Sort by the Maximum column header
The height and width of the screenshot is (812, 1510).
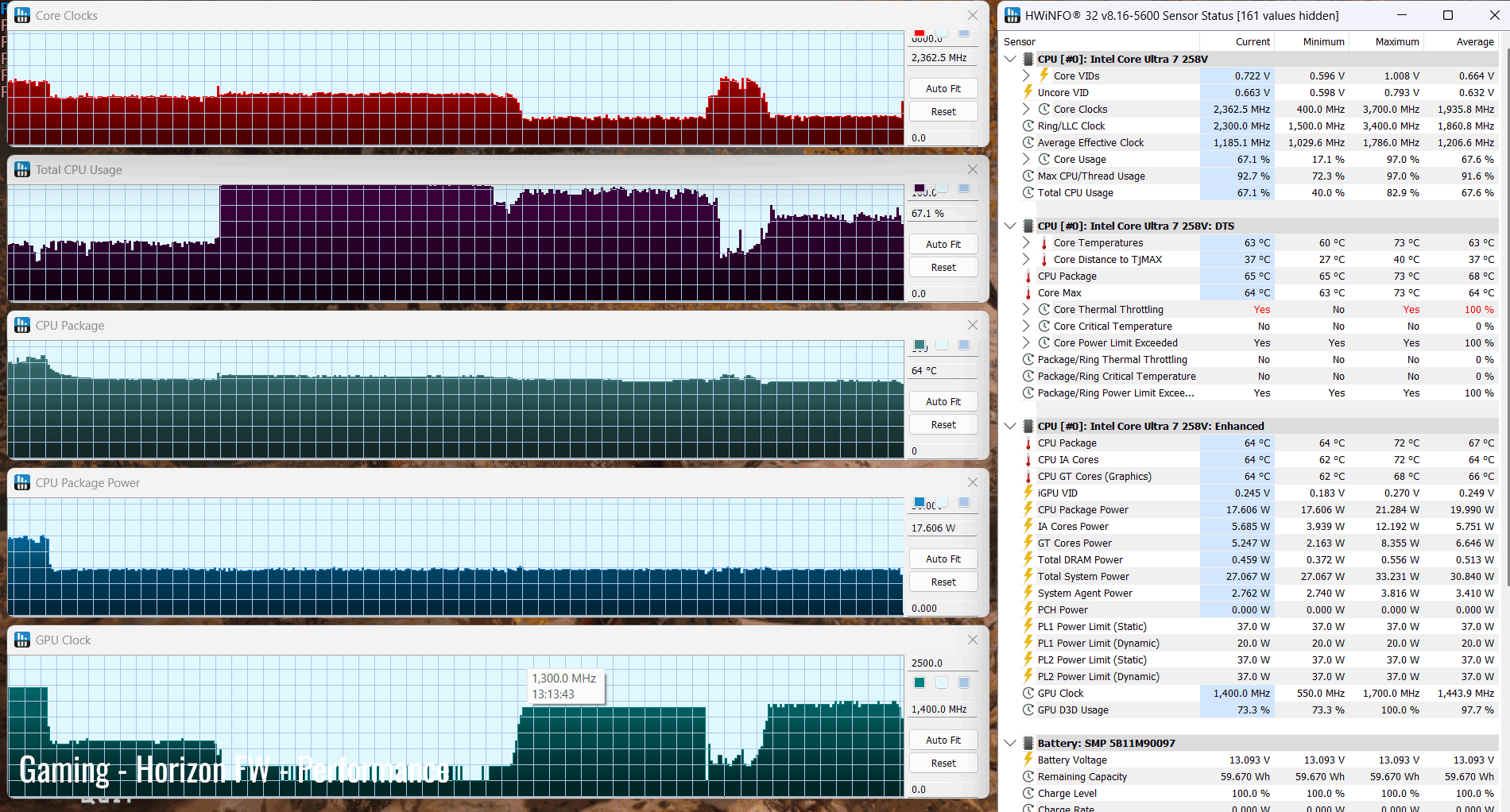click(x=1386, y=41)
